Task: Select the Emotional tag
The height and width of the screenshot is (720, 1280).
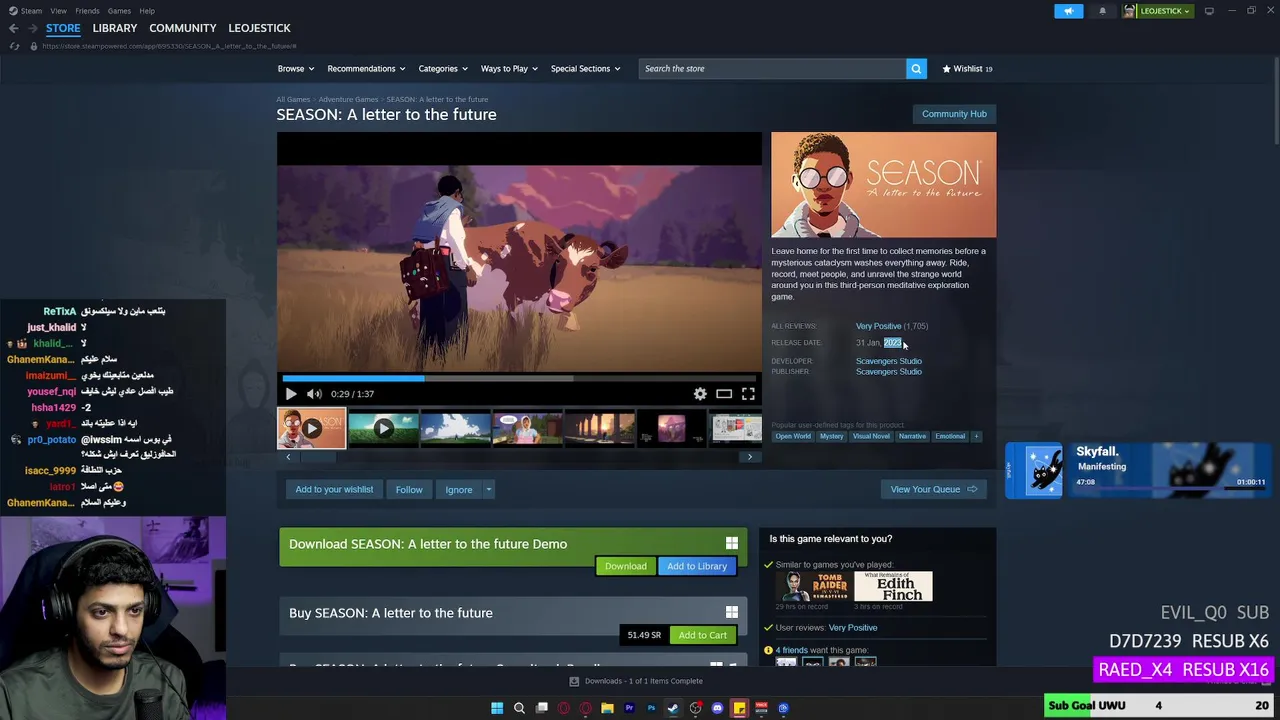Action: point(950,436)
